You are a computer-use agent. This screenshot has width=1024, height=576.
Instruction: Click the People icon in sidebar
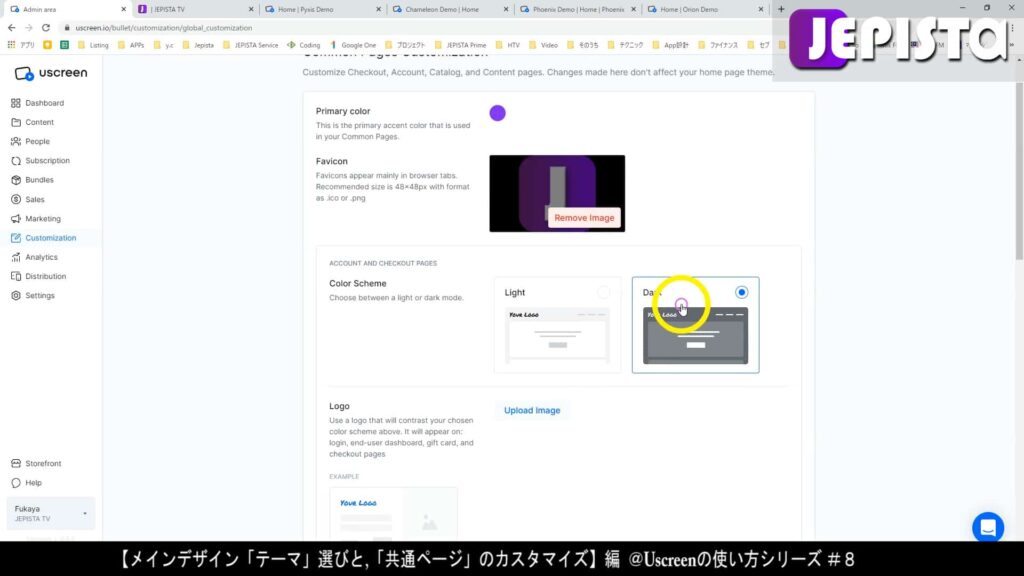point(16,142)
